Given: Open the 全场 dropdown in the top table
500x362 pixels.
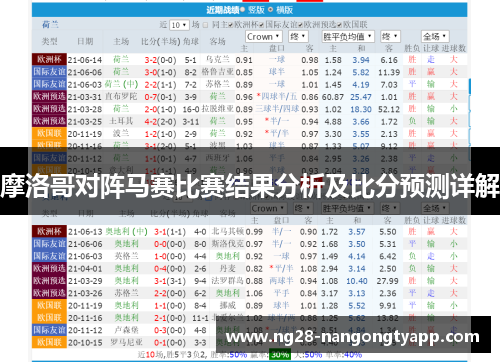Looking at the screenshot, I should coord(435,36).
